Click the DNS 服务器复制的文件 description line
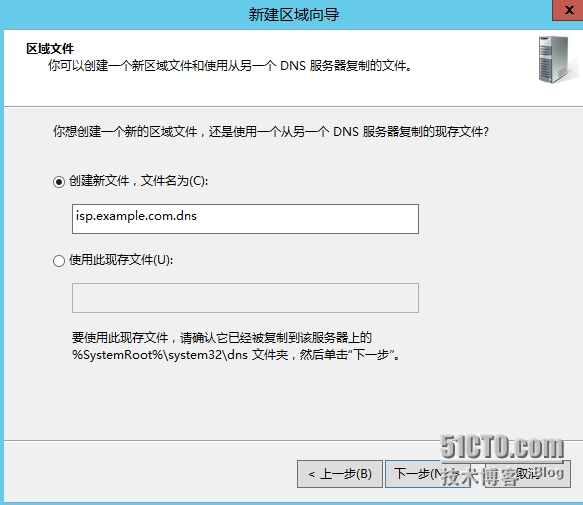 pyautogui.click(x=230, y=66)
